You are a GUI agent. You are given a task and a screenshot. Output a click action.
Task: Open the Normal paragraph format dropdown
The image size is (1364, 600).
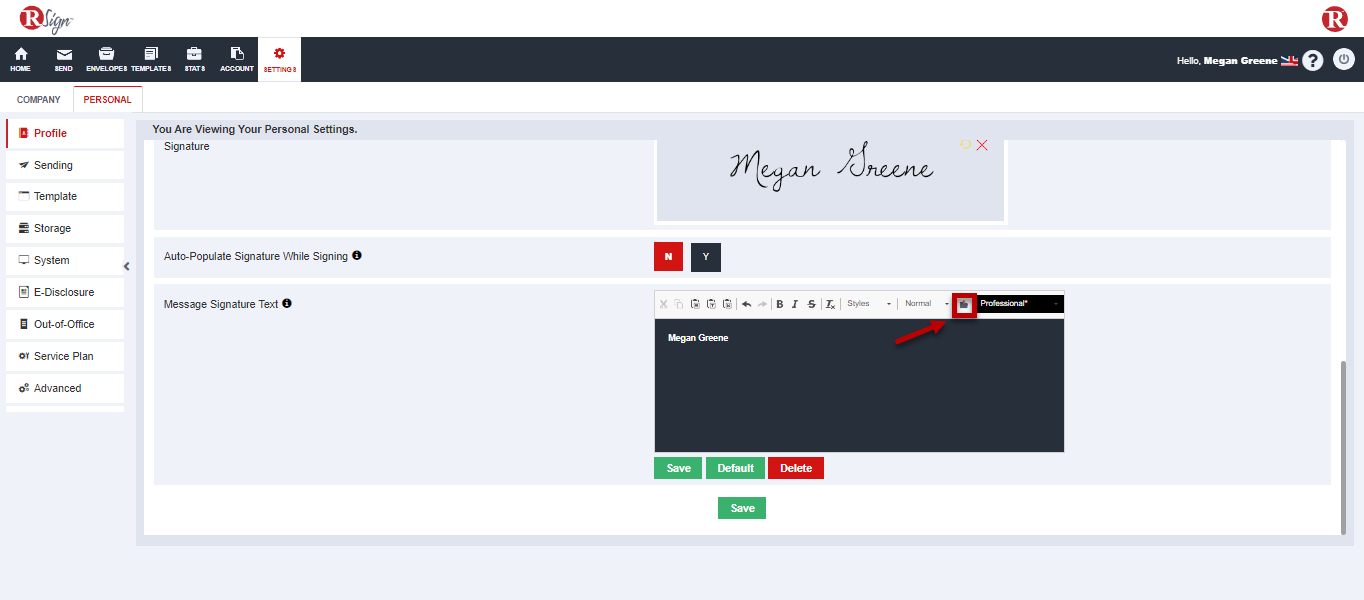pyautogui.click(x=926, y=304)
